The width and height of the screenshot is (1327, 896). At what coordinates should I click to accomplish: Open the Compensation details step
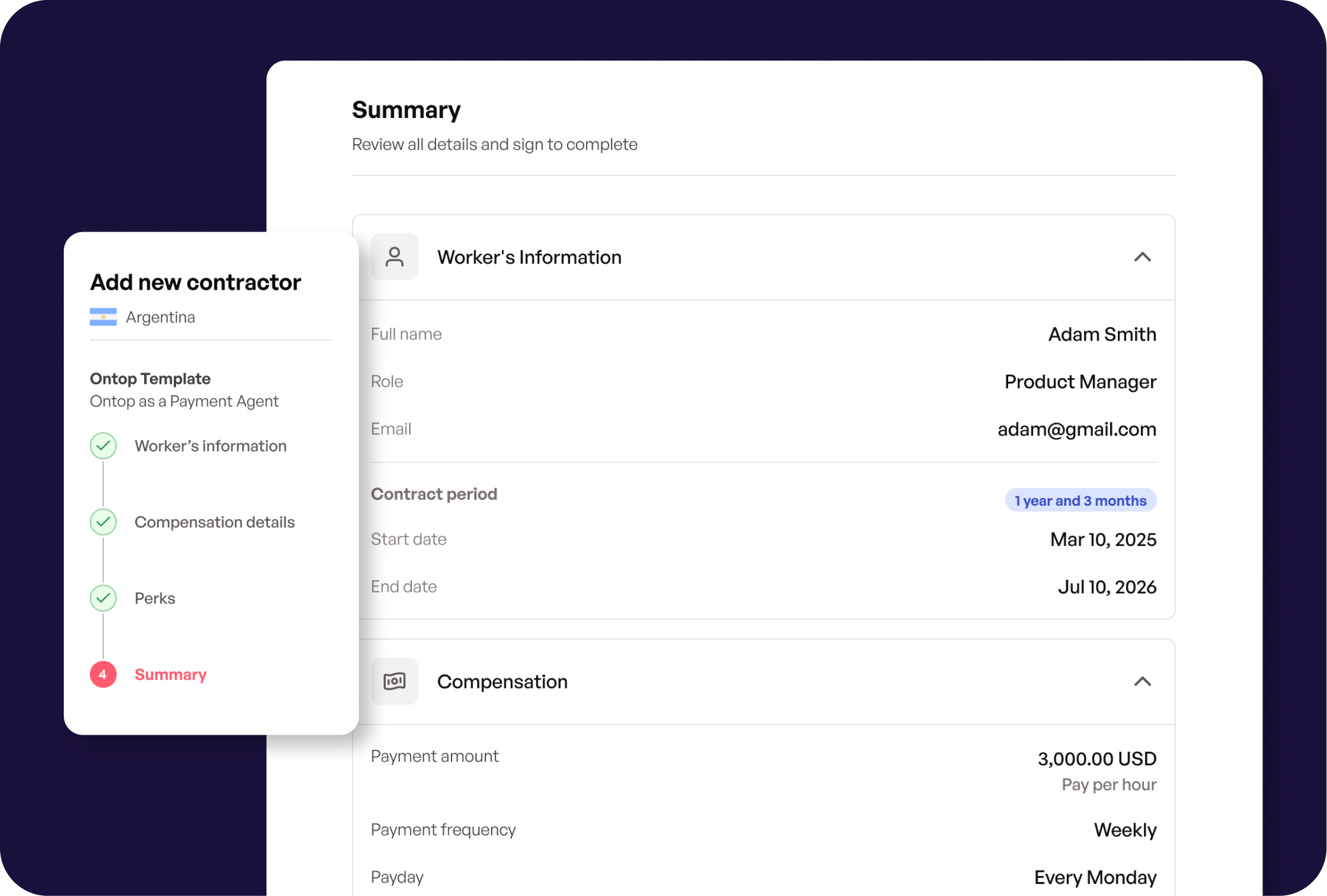[x=214, y=522]
